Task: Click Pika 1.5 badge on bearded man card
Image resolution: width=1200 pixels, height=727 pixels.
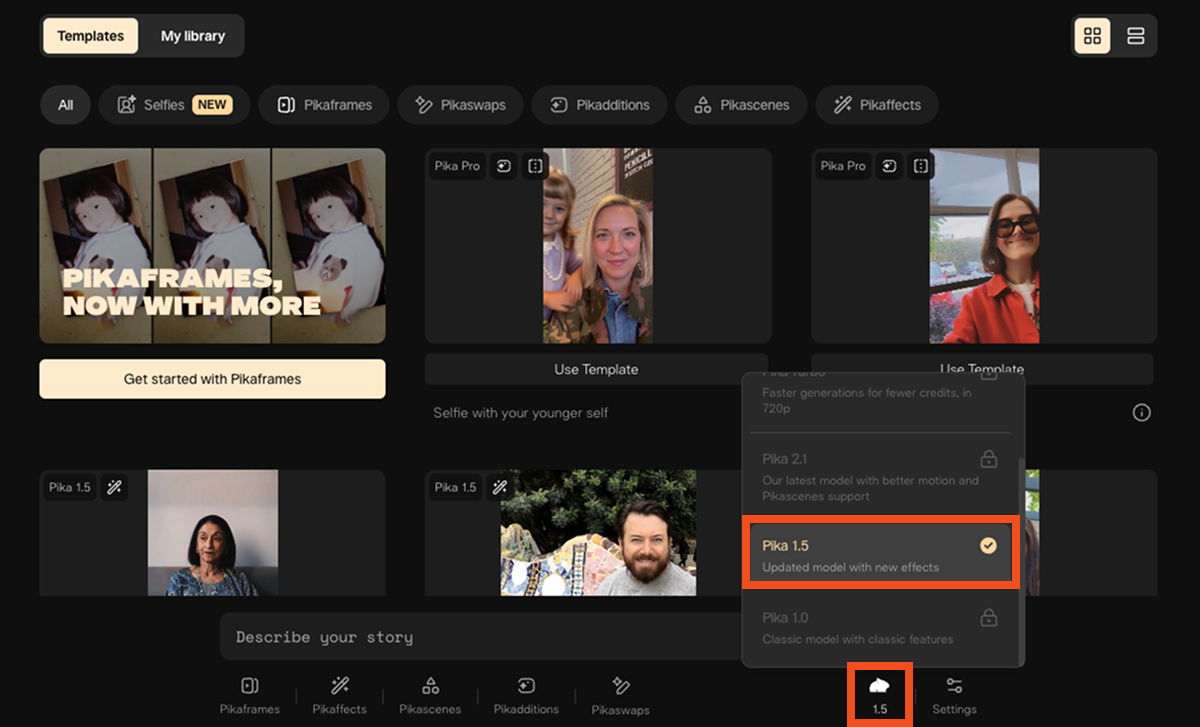Action: [456, 487]
